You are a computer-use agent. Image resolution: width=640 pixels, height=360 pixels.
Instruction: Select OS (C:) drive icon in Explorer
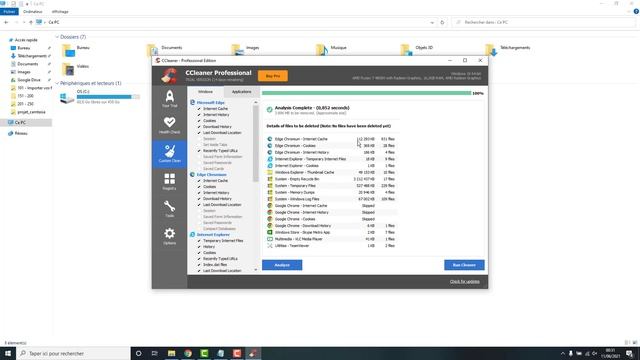(x=67, y=98)
